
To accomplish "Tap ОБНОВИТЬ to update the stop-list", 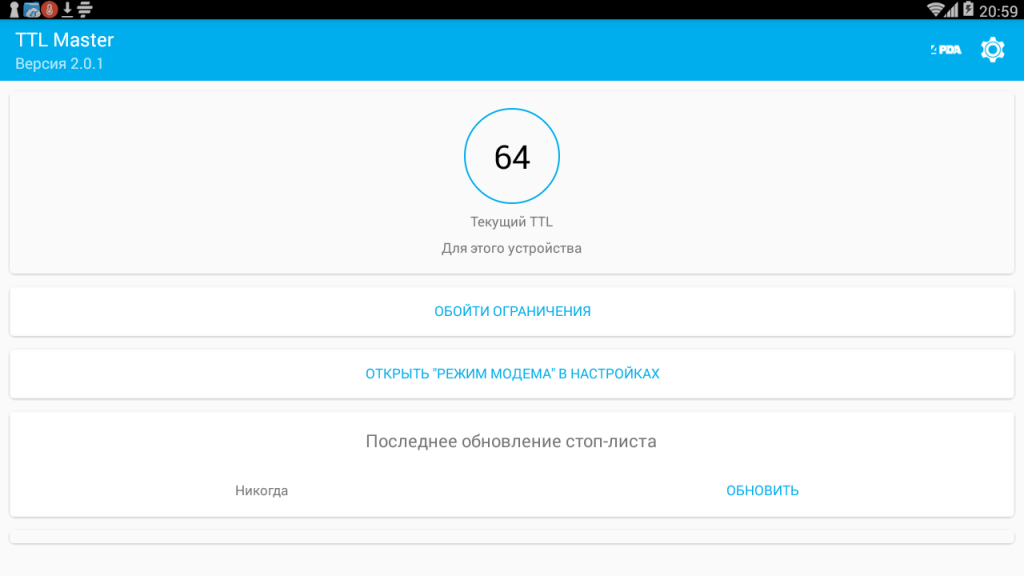I will (762, 490).
